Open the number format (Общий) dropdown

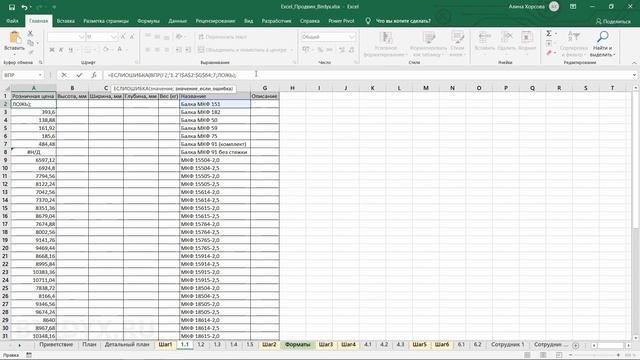click(x=352, y=37)
